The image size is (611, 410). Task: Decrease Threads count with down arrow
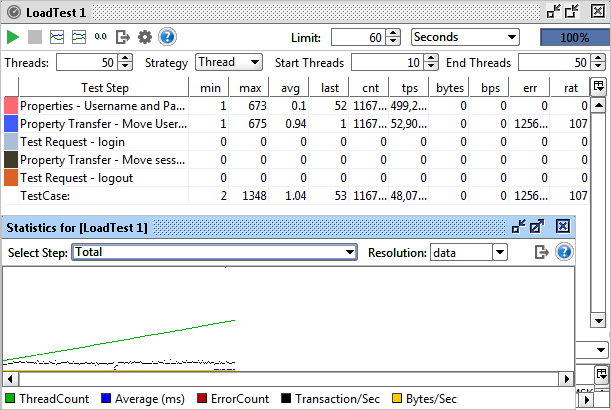125,67
